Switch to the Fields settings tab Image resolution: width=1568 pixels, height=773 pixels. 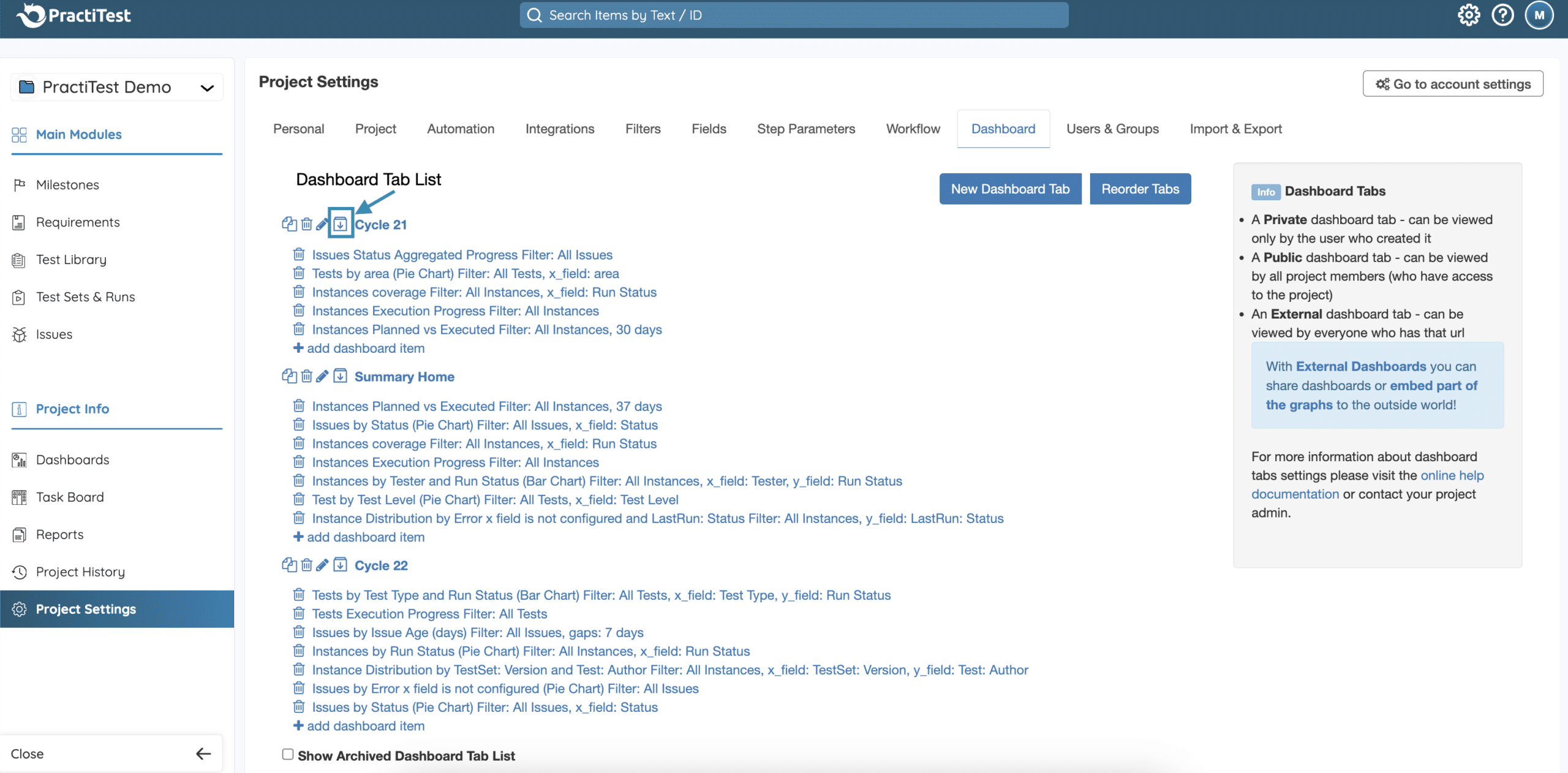point(709,129)
